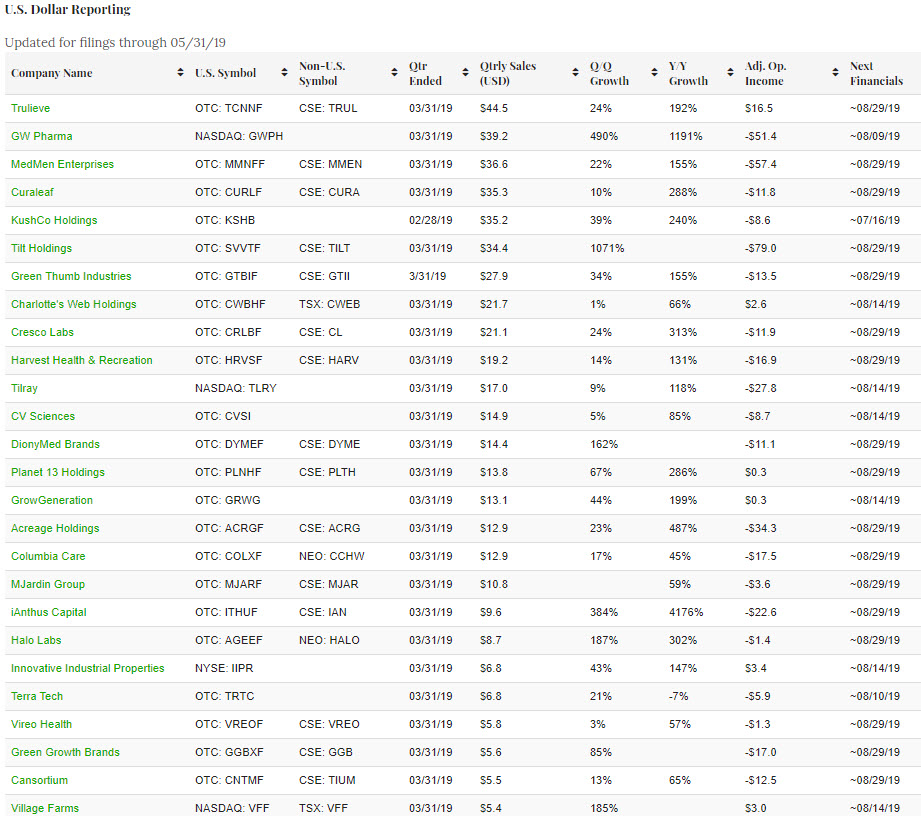Open the Village Farms company link
This screenshot has height=816, width=921.
(x=44, y=808)
